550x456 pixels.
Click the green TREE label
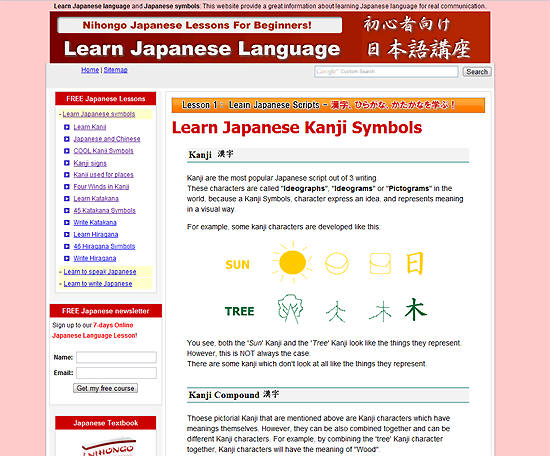point(240,311)
